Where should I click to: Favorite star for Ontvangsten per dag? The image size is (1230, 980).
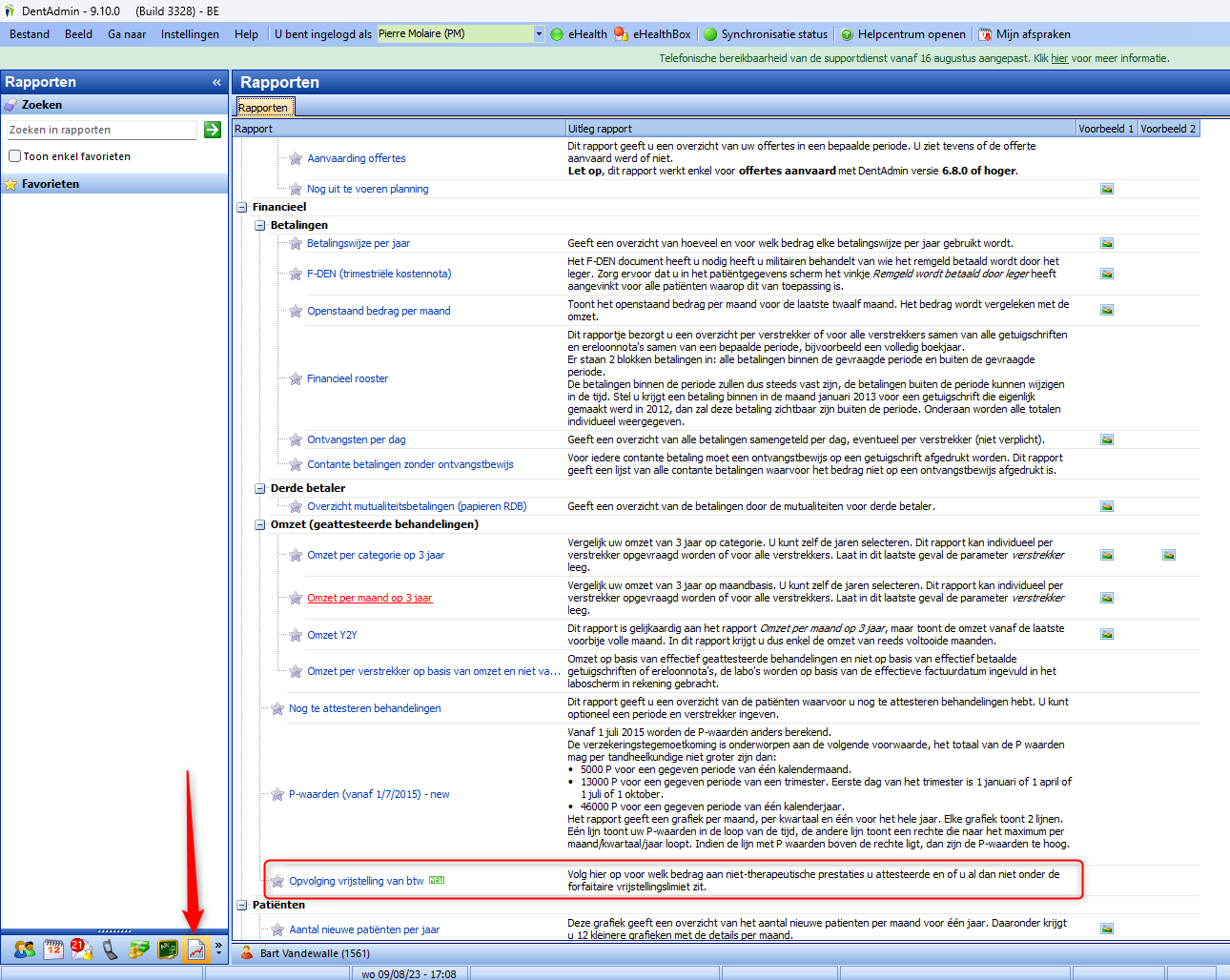(x=296, y=439)
